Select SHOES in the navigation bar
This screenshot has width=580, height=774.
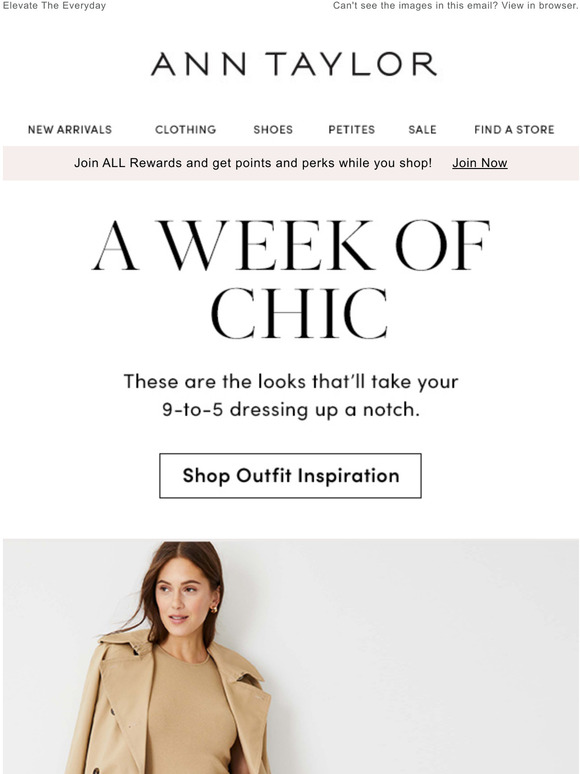point(273,129)
